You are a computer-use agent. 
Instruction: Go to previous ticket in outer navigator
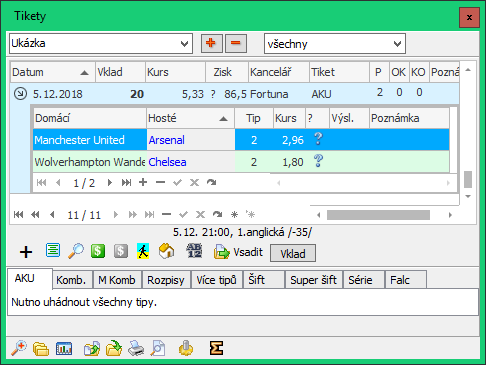click(52, 215)
